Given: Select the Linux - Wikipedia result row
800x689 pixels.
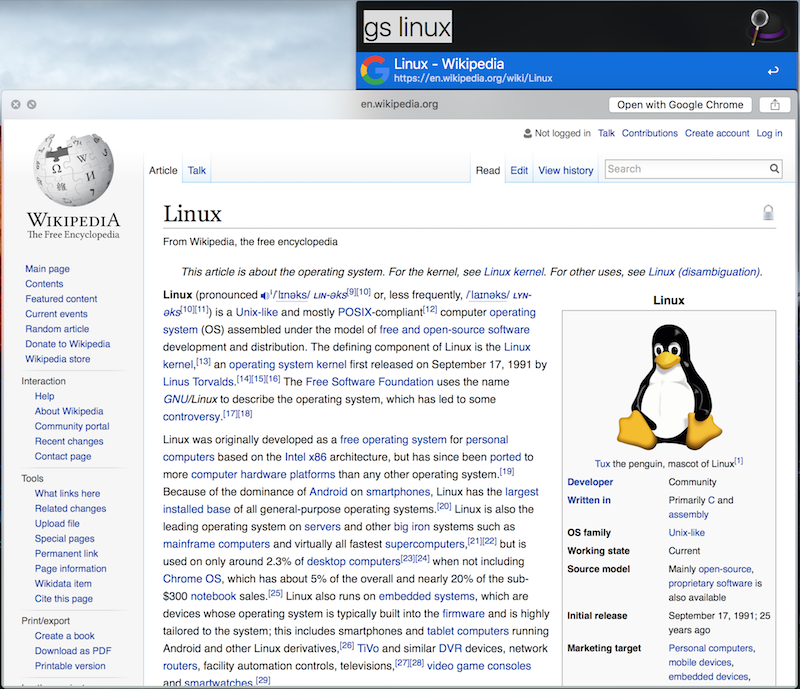Looking at the screenshot, I should 577,70.
